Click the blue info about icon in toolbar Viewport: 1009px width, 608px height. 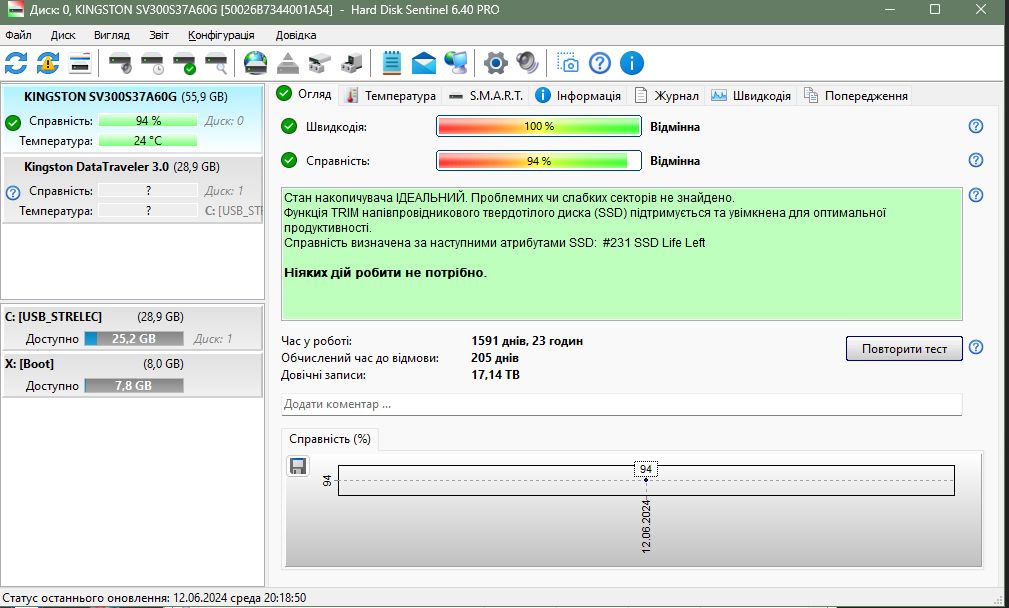coord(632,63)
